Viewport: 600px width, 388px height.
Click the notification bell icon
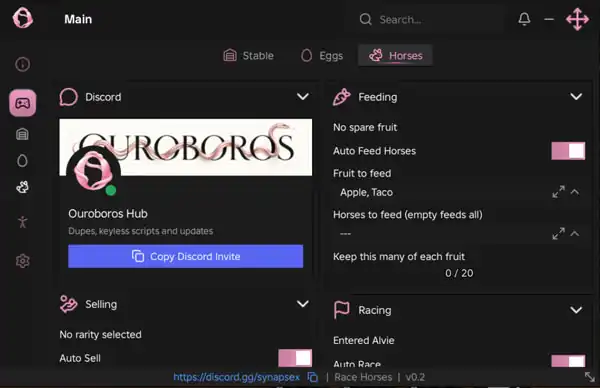click(524, 19)
